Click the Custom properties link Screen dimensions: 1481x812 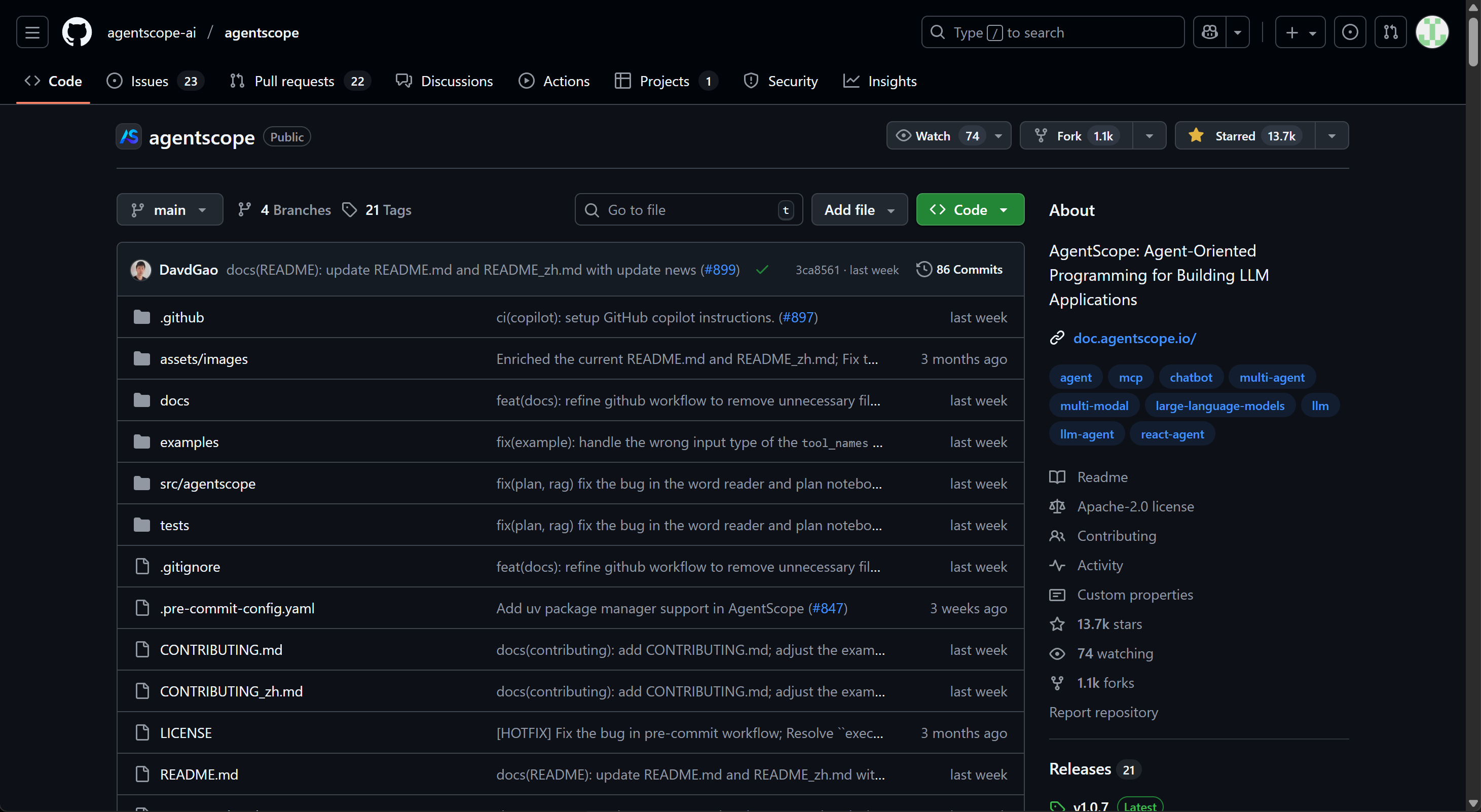(x=1135, y=595)
